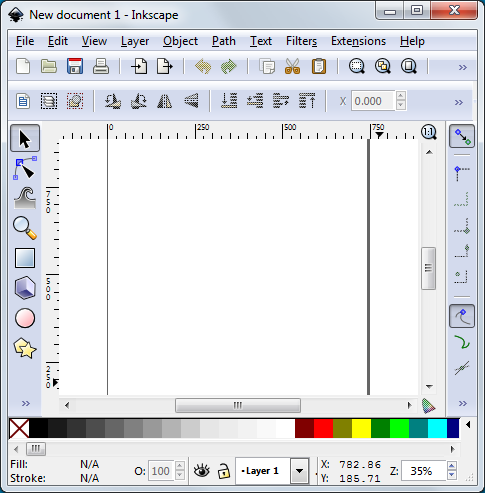Zoom to fit page icon
The image size is (485, 493).
pyautogui.click(x=409, y=66)
